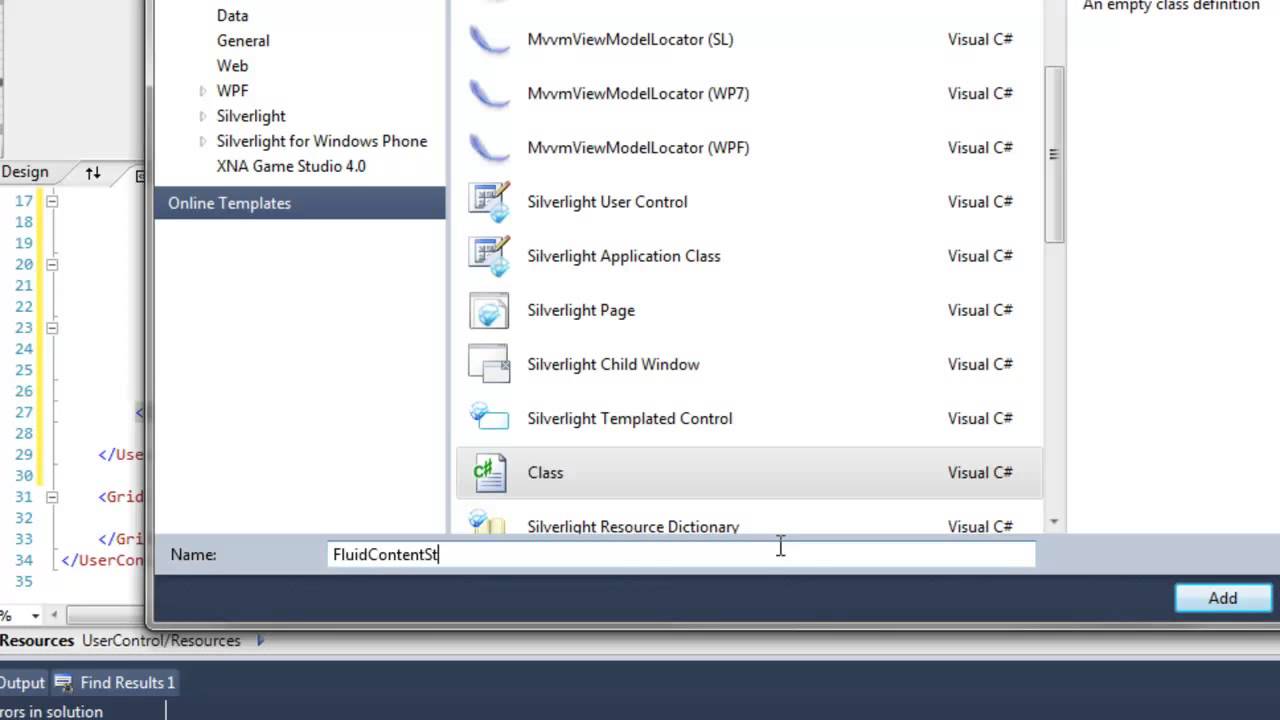Open the Find Results 1 tab
Viewport: 1280px width, 720px height.
coord(115,683)
